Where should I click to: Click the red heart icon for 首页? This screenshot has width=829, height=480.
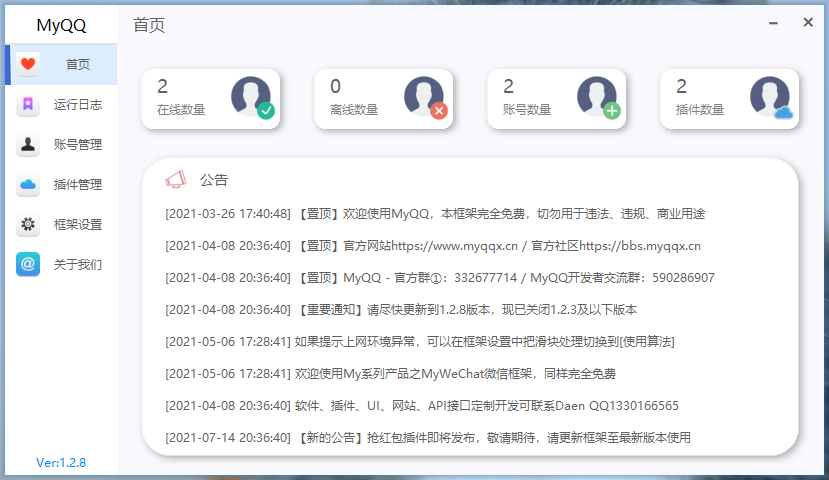click(28, 64)
